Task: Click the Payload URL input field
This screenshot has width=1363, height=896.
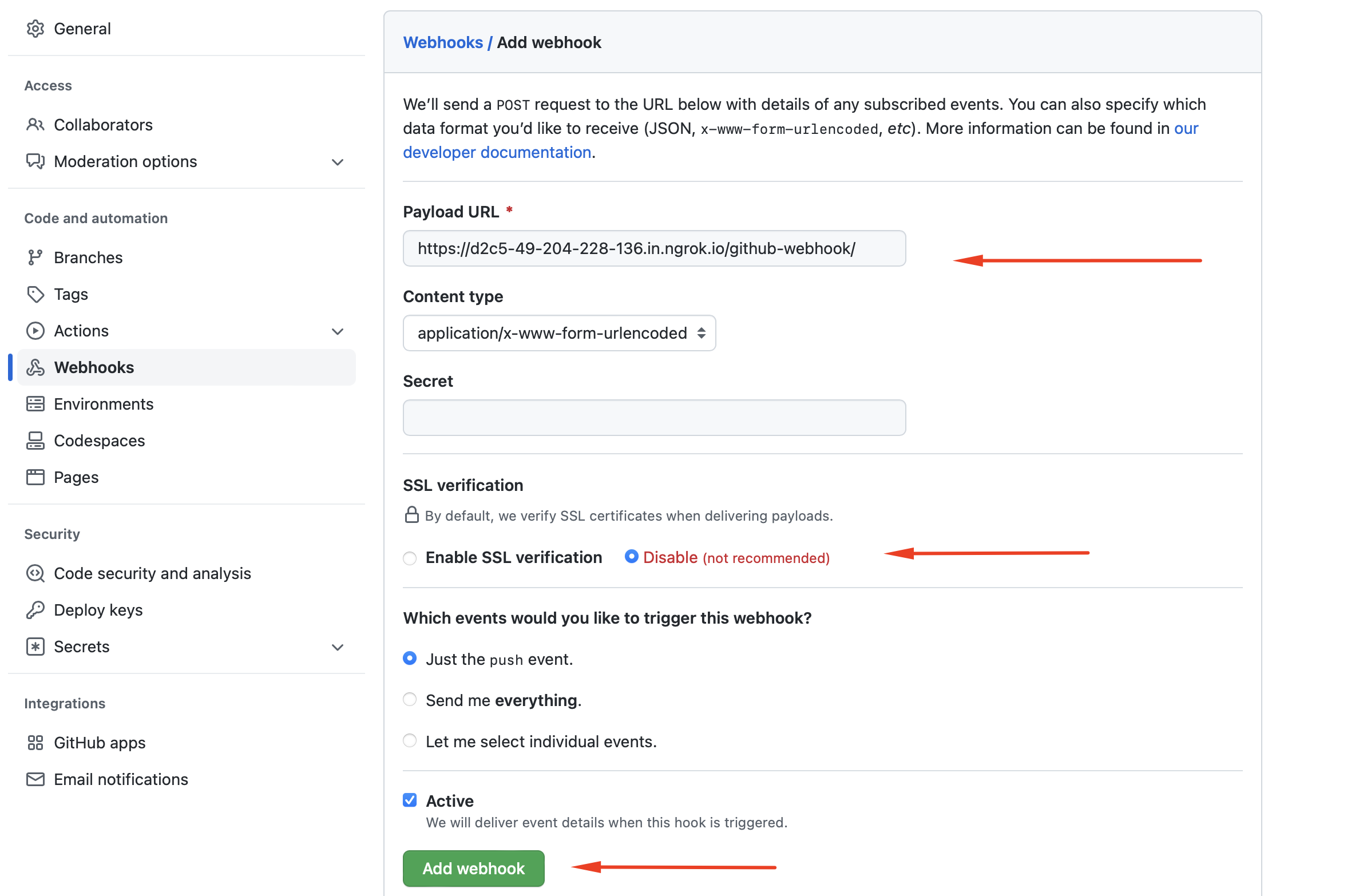Action: pos(654,248)
